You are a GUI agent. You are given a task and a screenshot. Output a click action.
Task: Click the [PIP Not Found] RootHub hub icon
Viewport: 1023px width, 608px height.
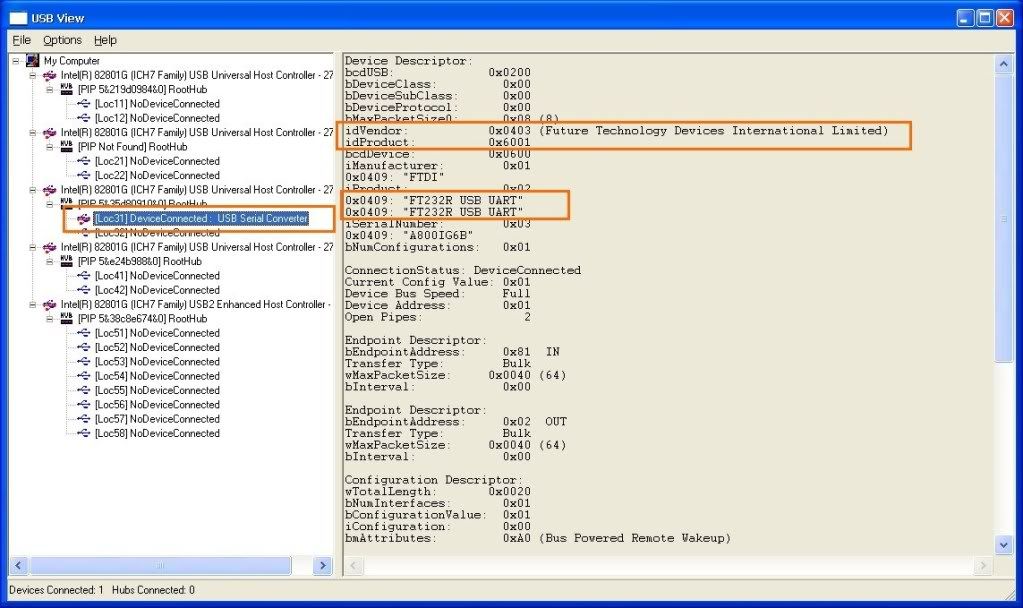(67, 147)
